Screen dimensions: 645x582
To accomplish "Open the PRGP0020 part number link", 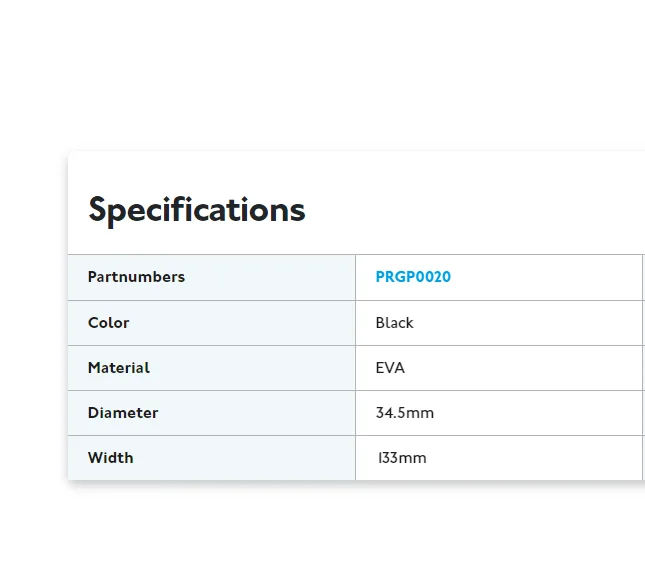I will pyautogui.click(x=413, y=277).
